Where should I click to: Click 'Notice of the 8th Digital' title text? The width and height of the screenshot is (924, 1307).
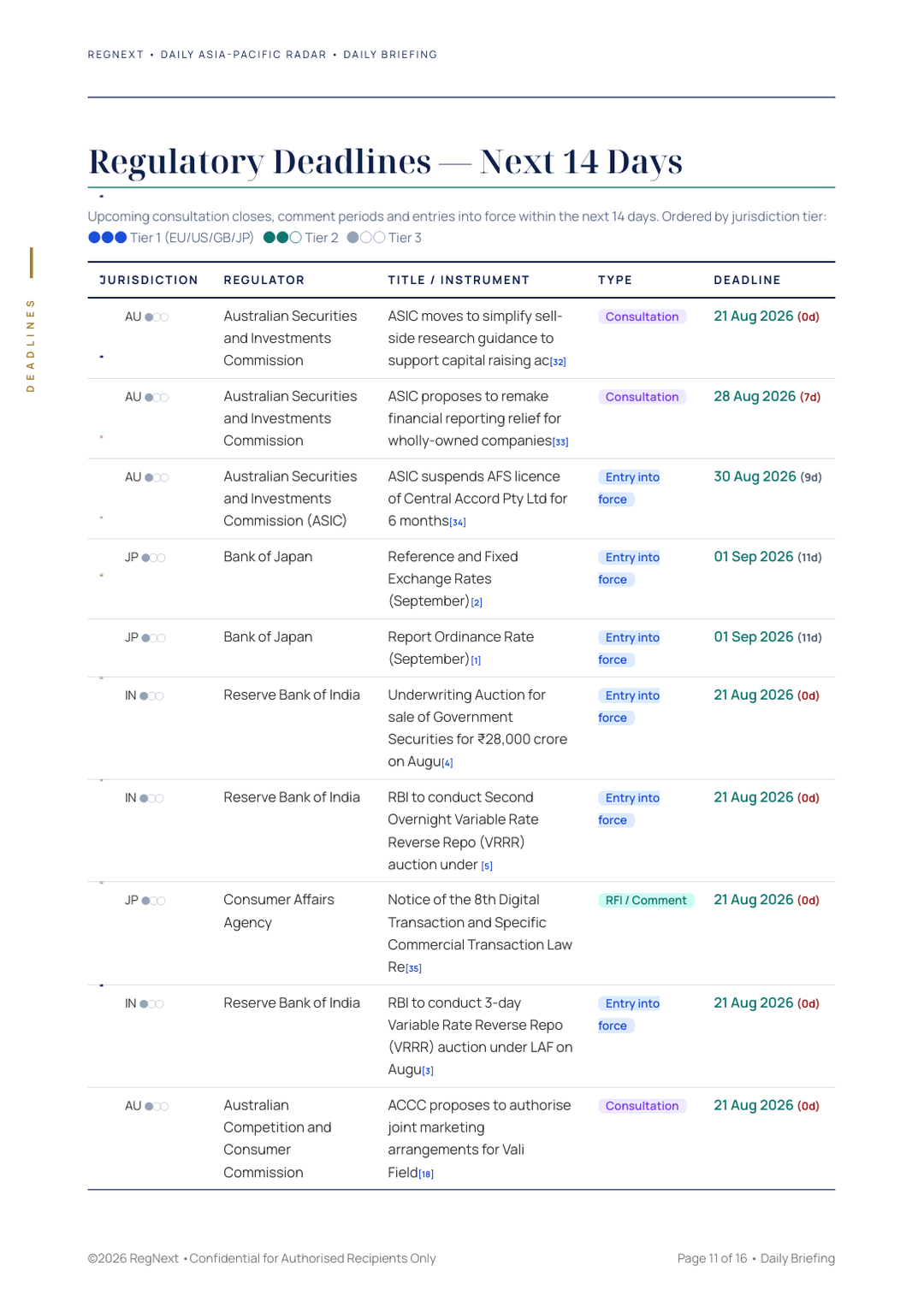pyautogui.click(x=464, y=900)
